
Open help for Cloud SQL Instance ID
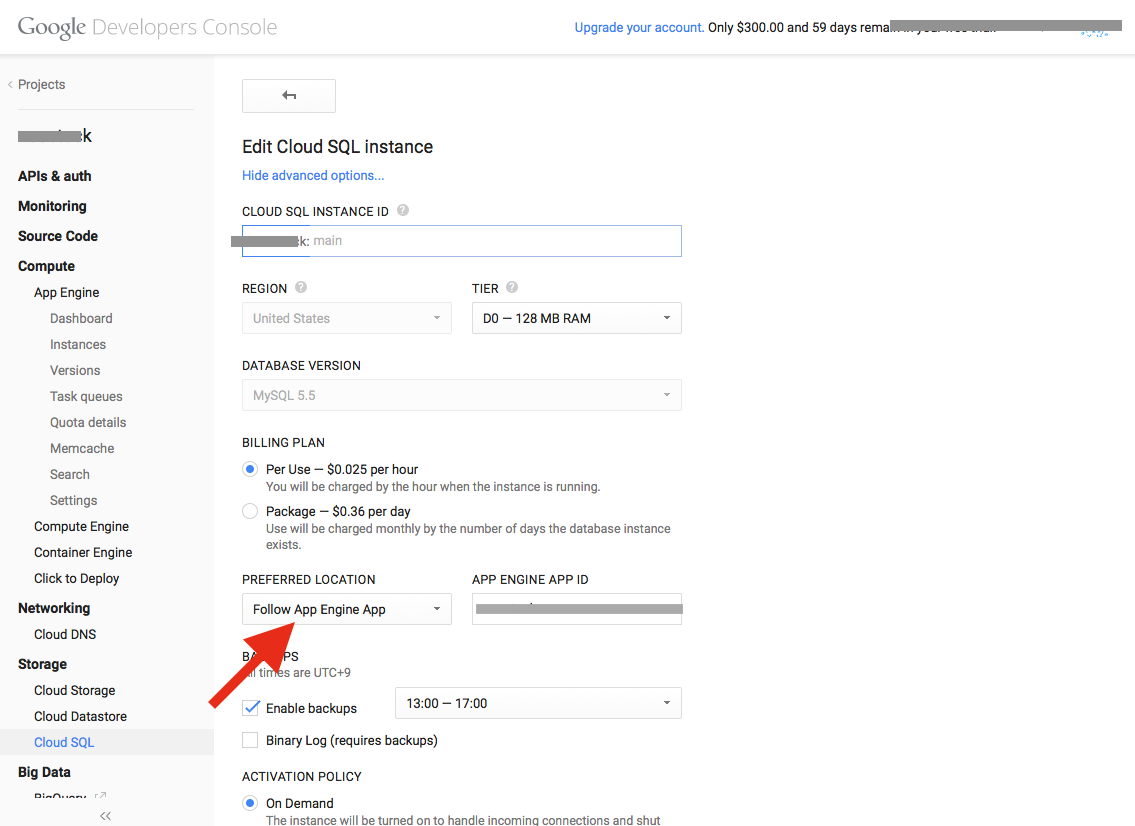click(x=403, y=211)
